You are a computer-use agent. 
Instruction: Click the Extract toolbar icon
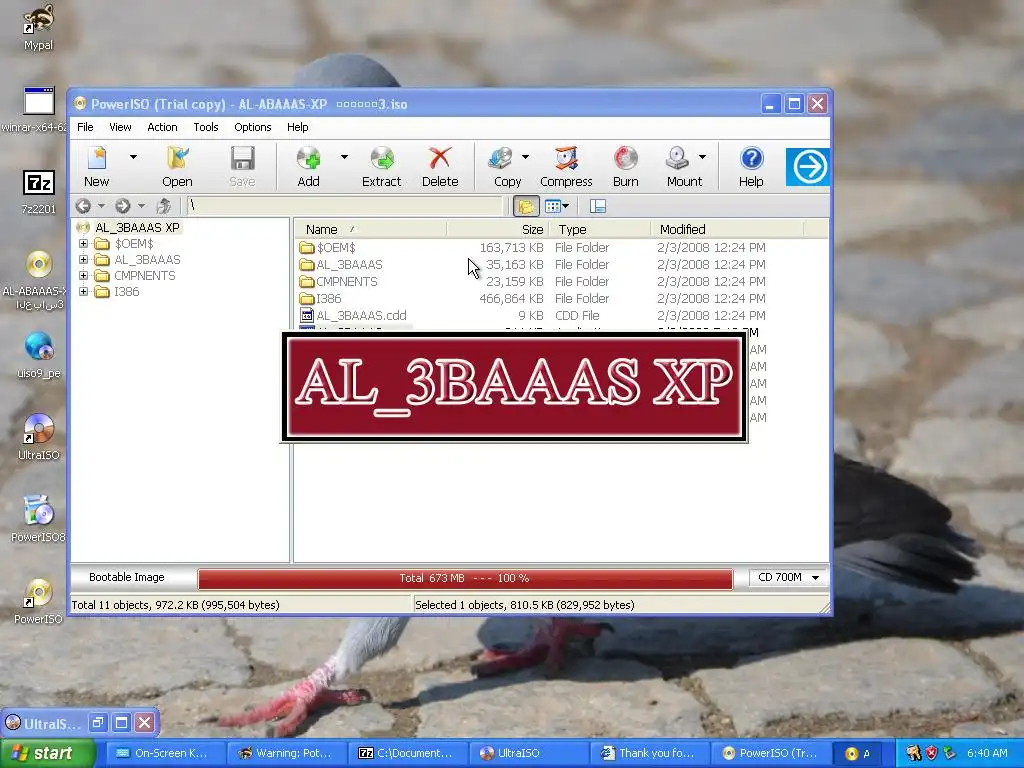pos(381,158)
